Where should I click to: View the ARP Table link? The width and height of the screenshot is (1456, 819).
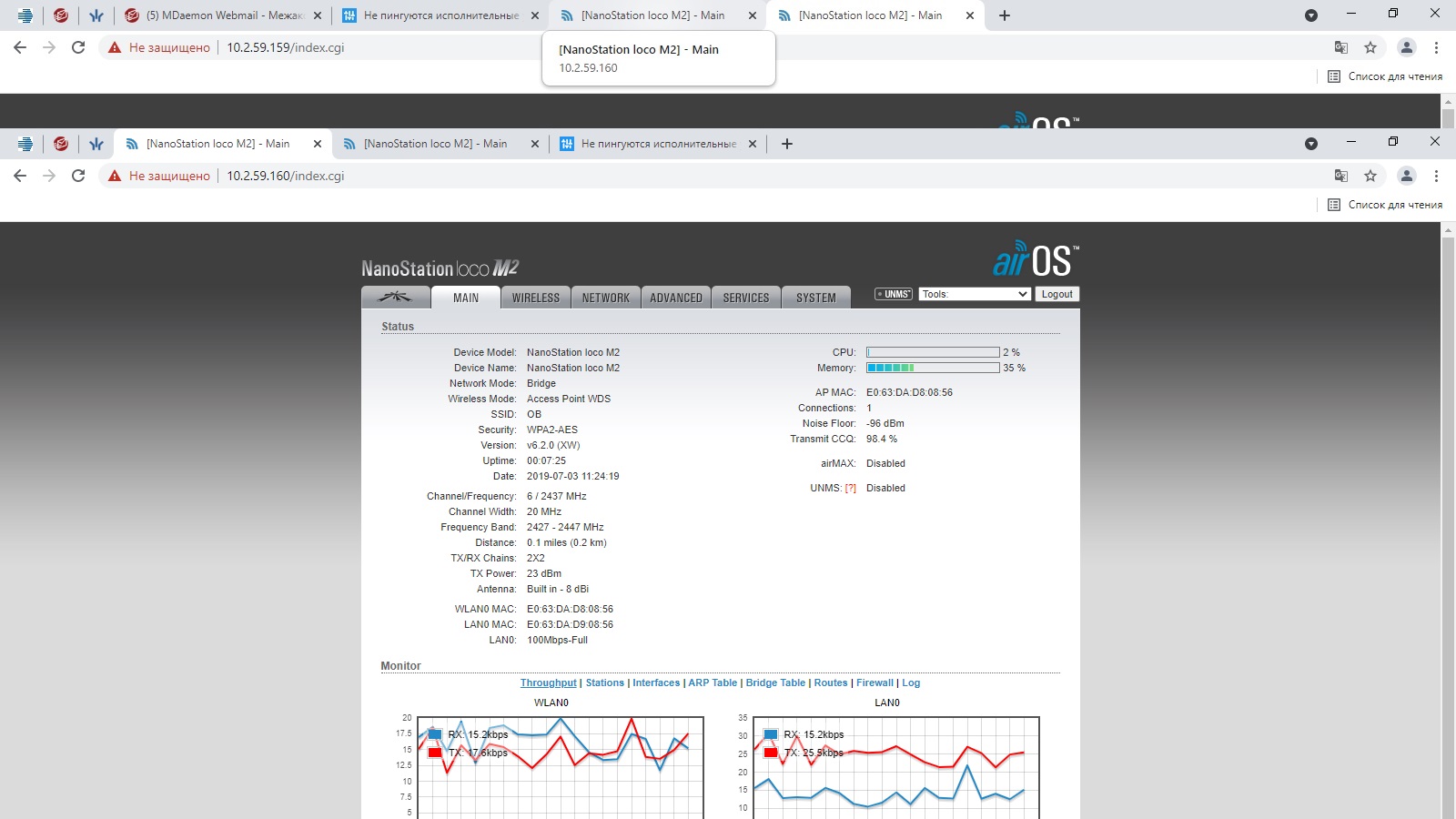point(713,682)
